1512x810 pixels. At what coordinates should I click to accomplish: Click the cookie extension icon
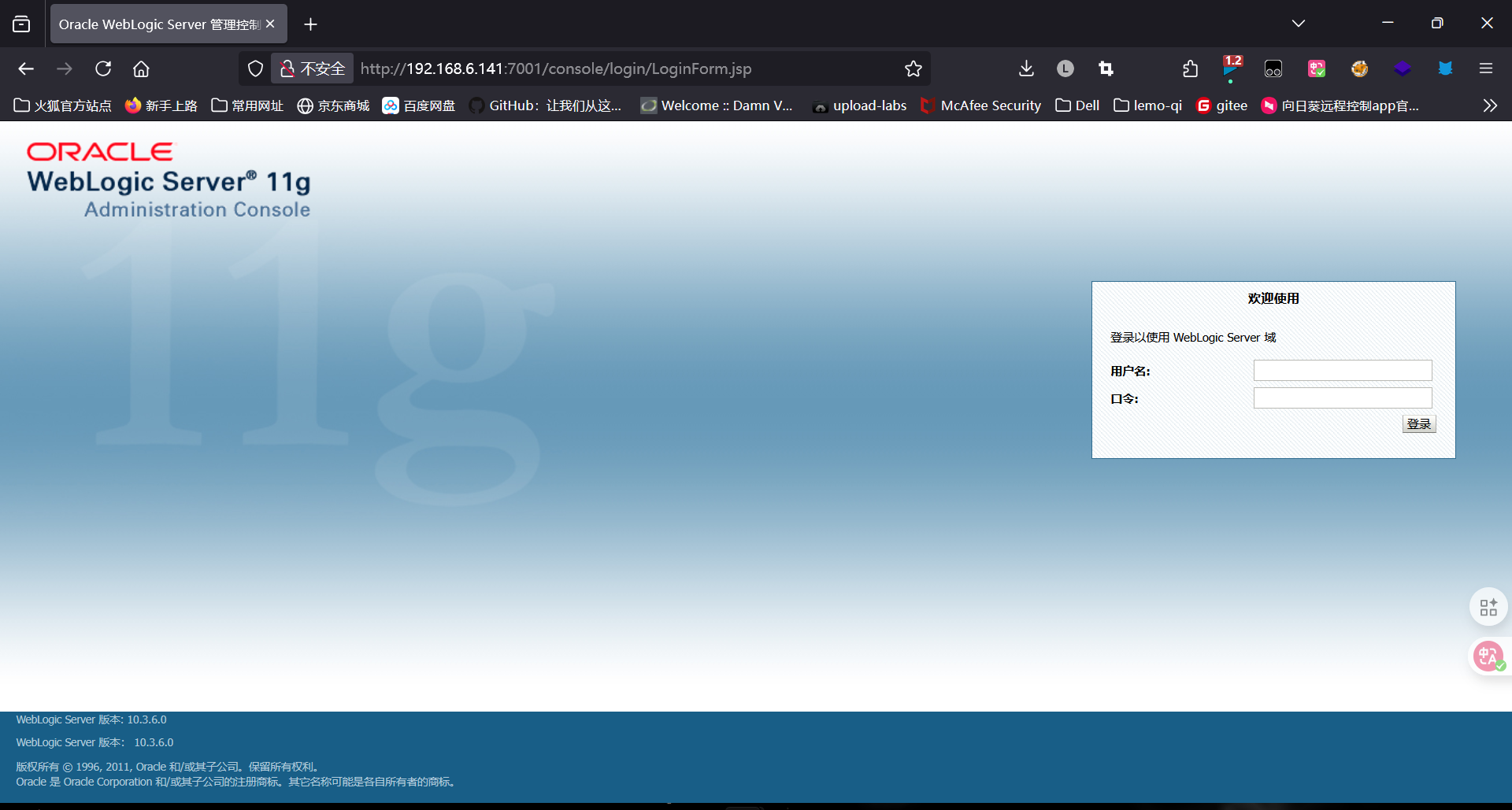point(1359,68)
